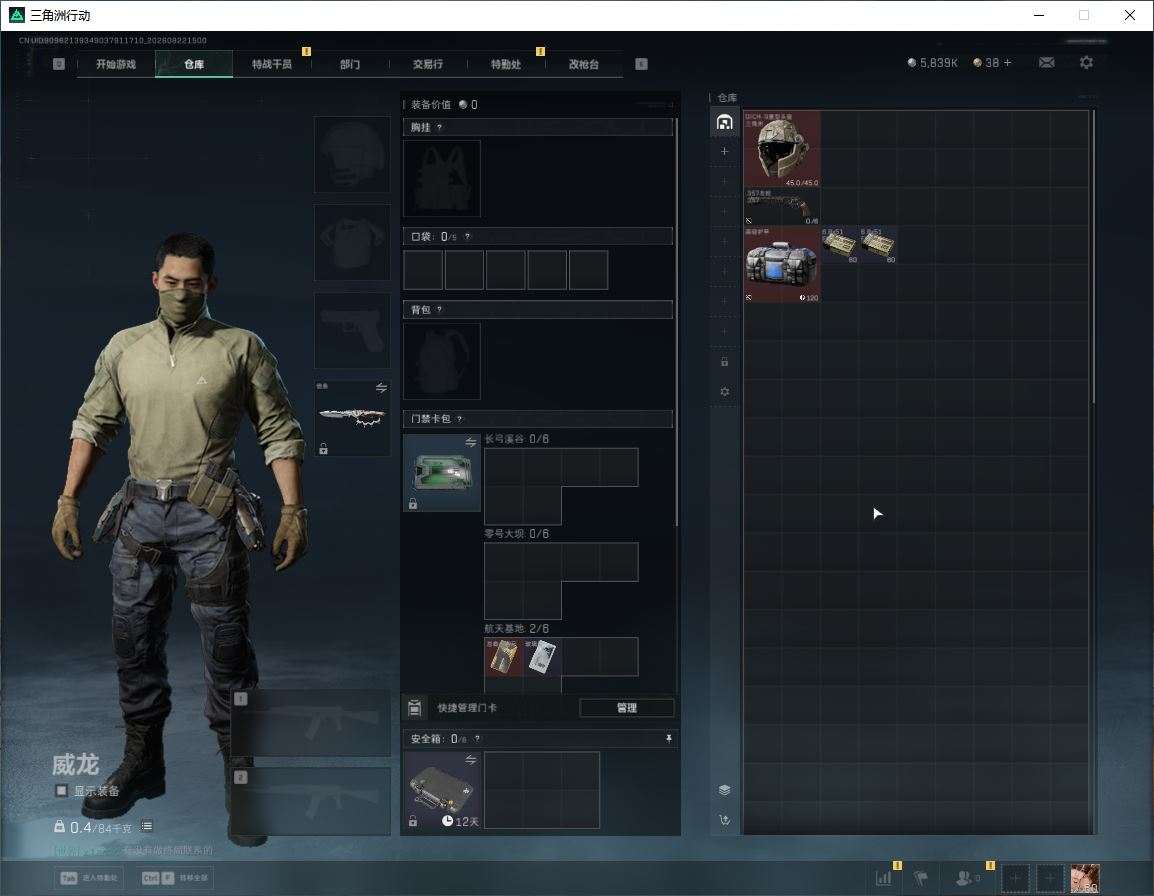Open player avatar profile
The height and width of the screenshot is (896, 1154).
click(x=1085, y=878)
